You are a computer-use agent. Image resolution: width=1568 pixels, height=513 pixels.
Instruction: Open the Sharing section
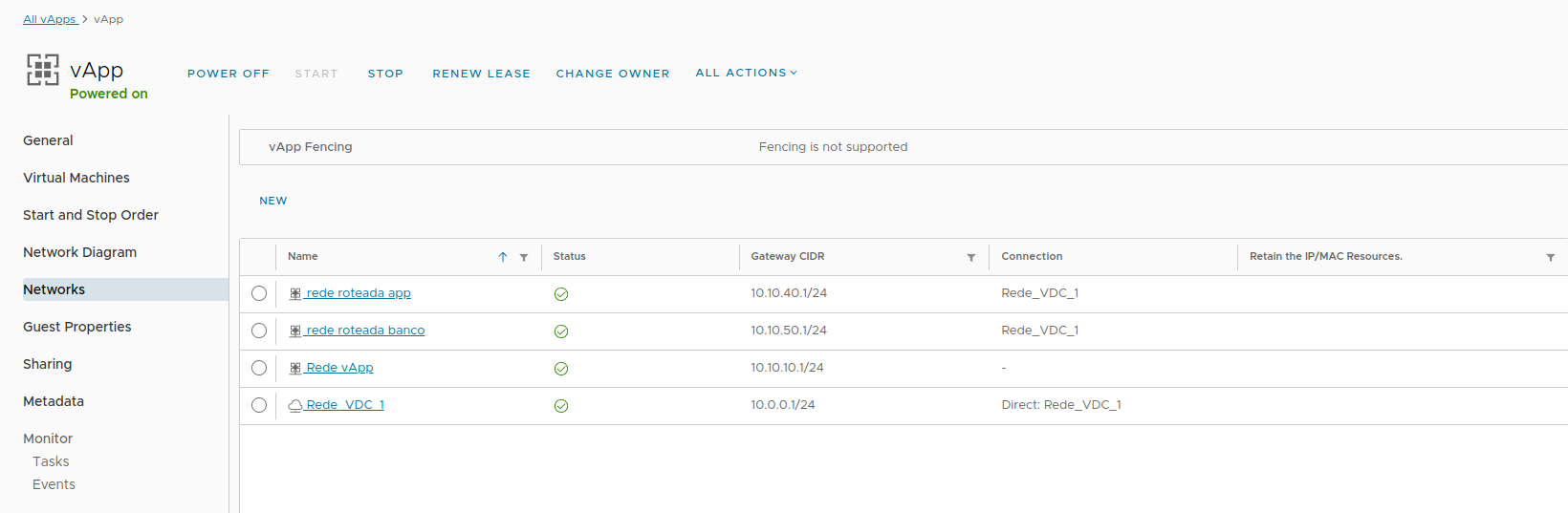coord(48,364)
